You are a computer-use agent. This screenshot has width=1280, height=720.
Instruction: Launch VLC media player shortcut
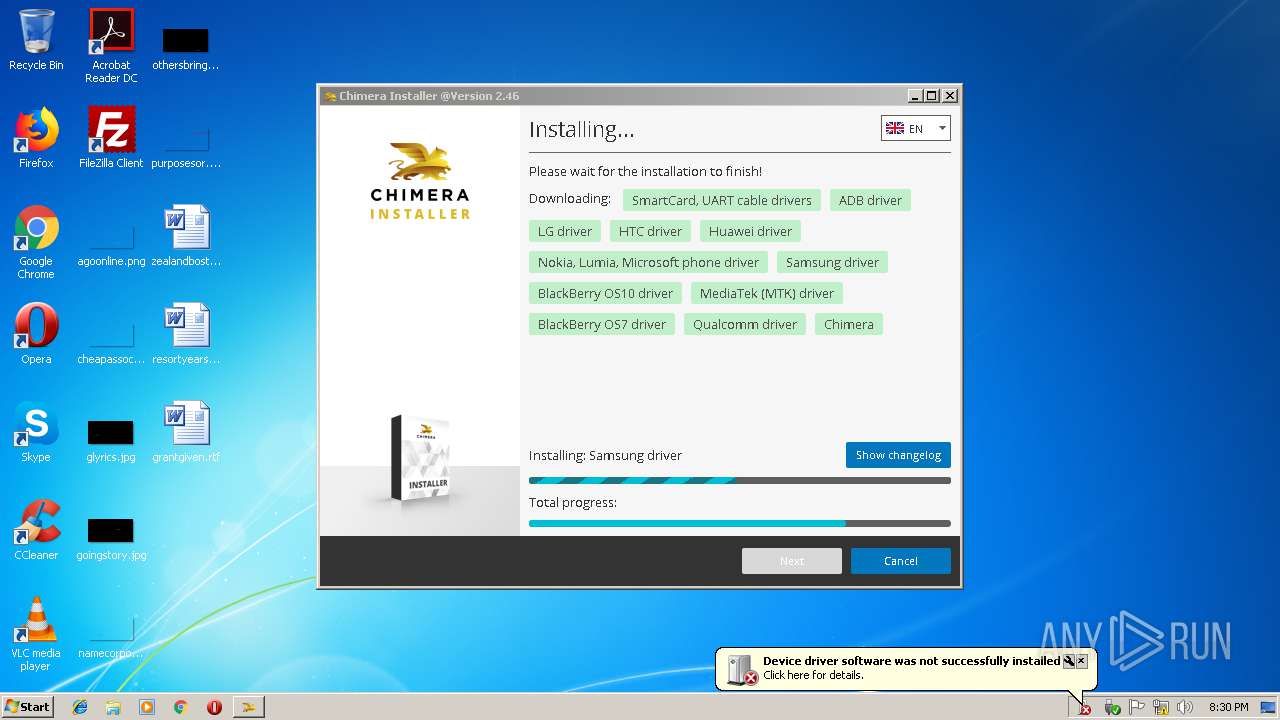[36, 634]
